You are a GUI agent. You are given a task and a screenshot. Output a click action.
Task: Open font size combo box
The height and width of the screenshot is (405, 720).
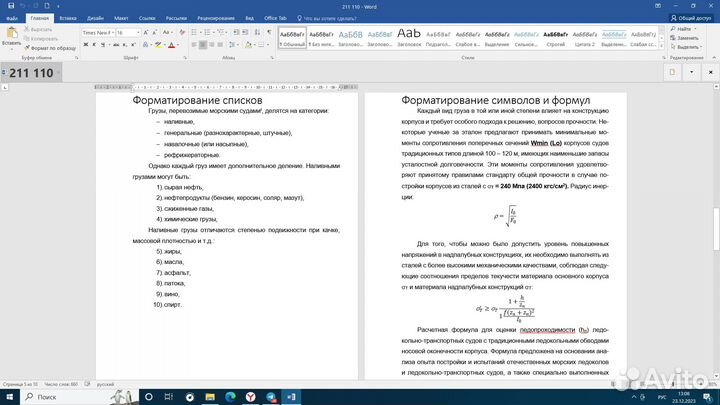click(x=128, y=33)
